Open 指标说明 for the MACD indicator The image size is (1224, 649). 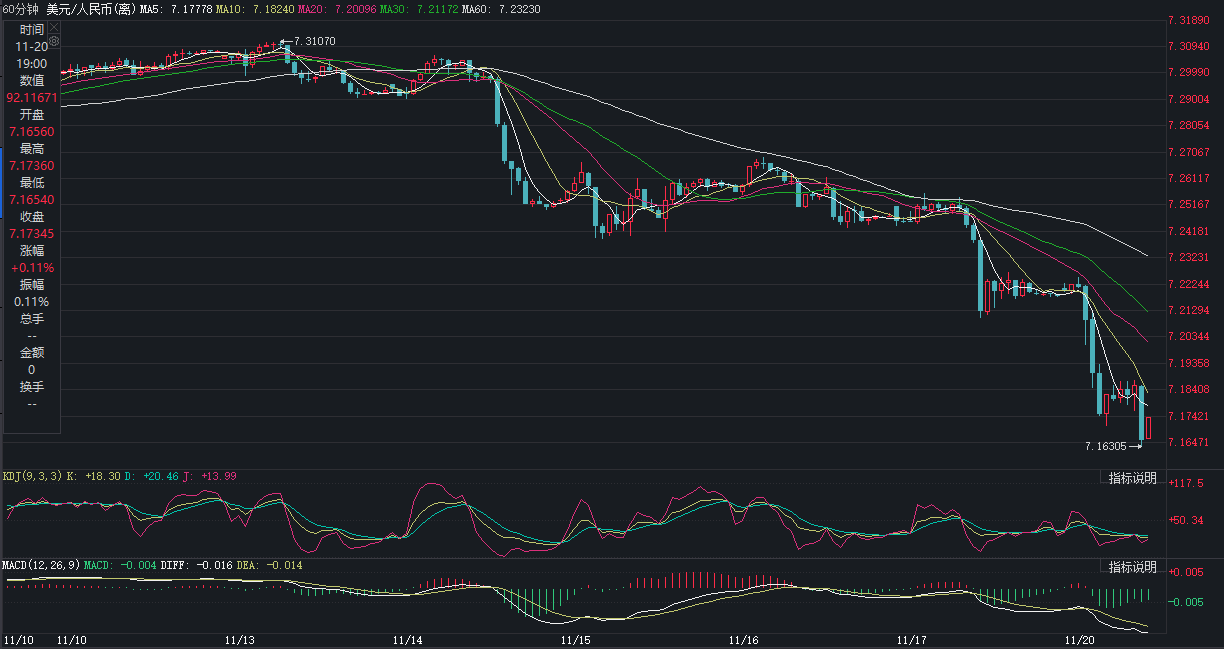tap(1132, 567)
